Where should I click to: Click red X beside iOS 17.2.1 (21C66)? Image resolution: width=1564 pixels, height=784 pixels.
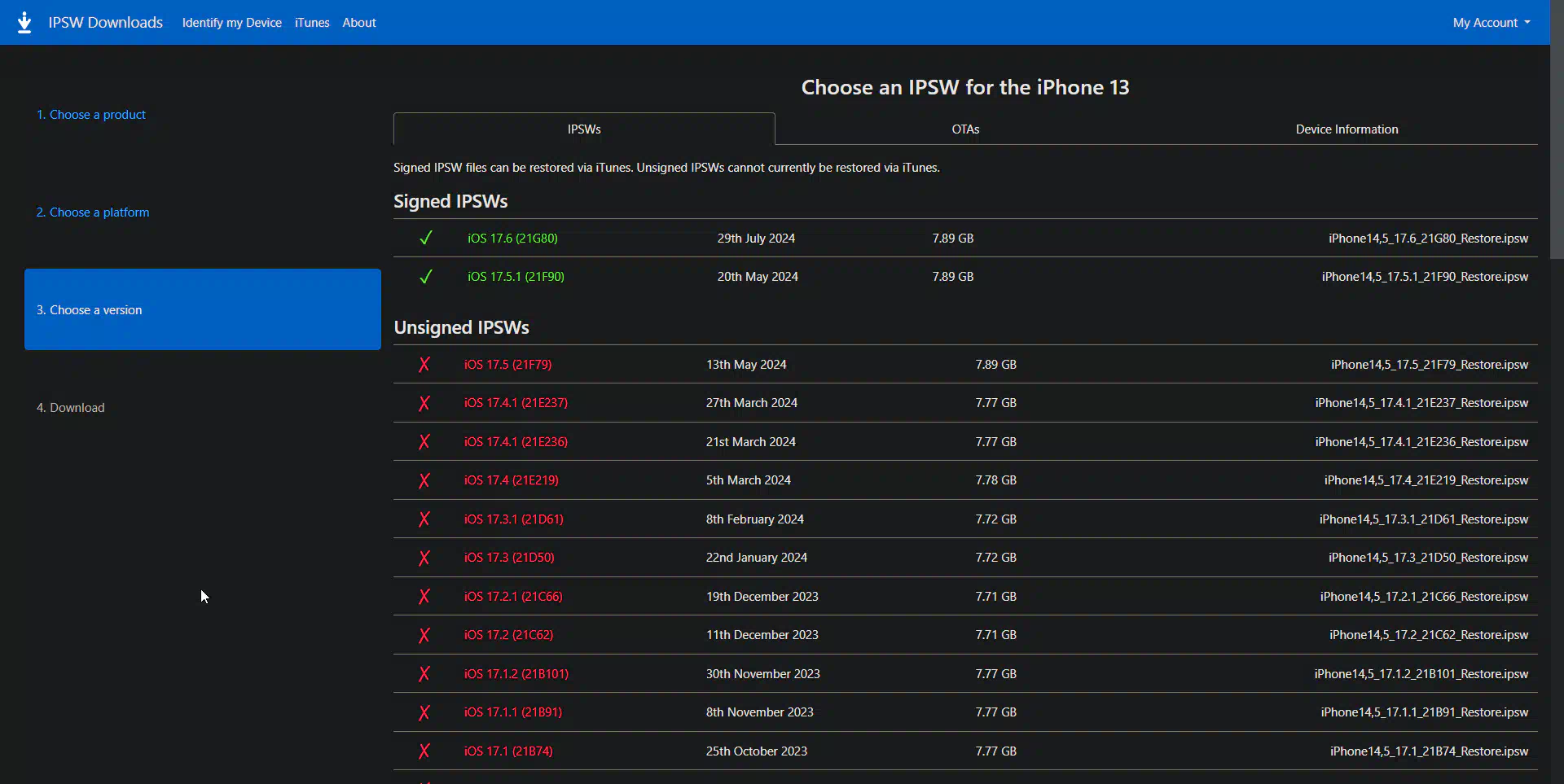tap(424, 597)
